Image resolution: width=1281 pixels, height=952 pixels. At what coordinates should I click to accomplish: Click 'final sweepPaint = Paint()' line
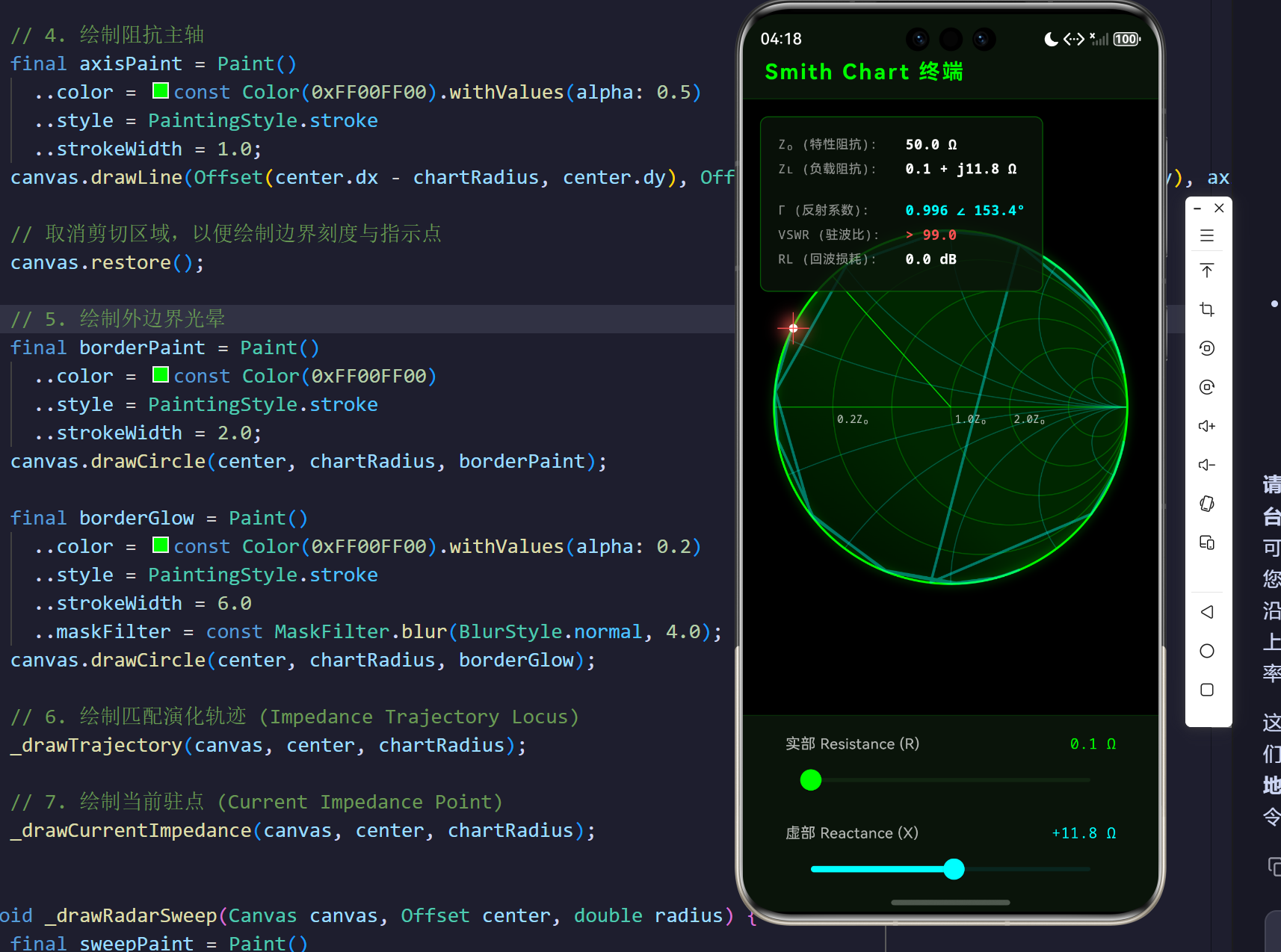159,943
